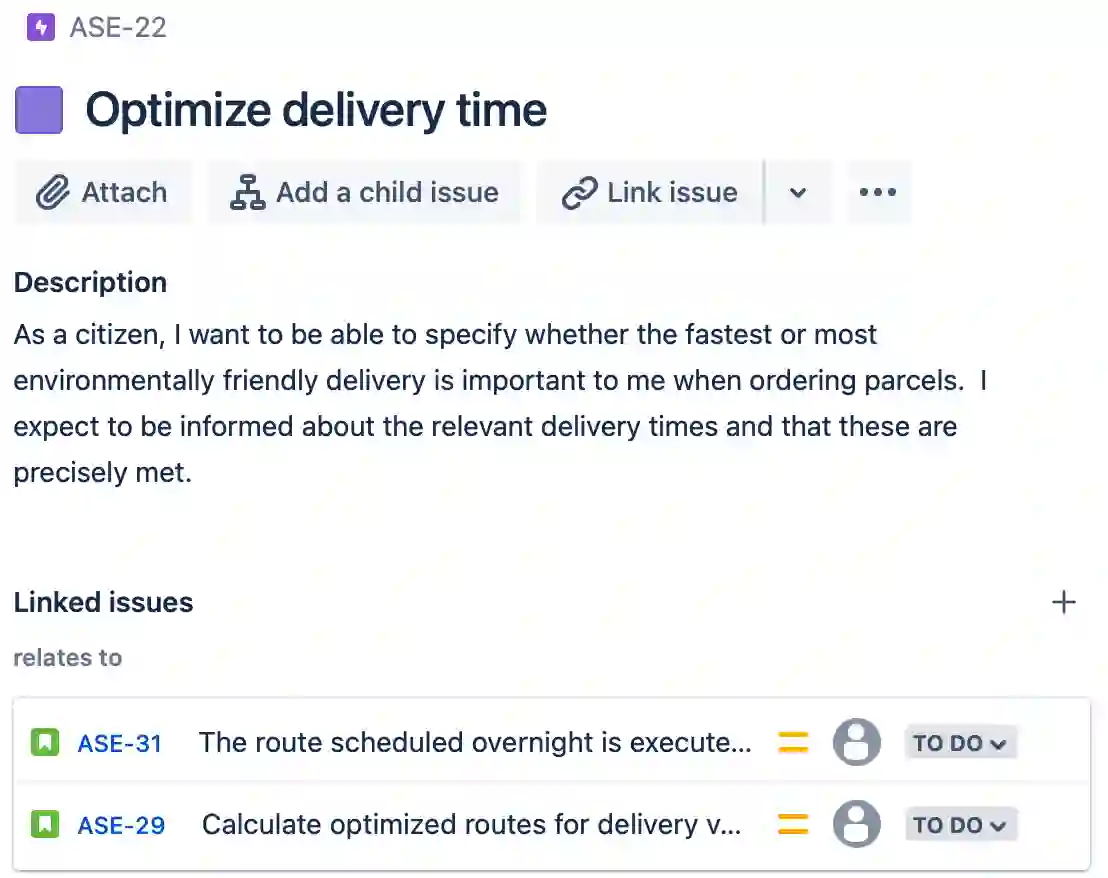Open the ASE-31 issue link
This screenshot has height=878, width=1108.
point(120,743)
